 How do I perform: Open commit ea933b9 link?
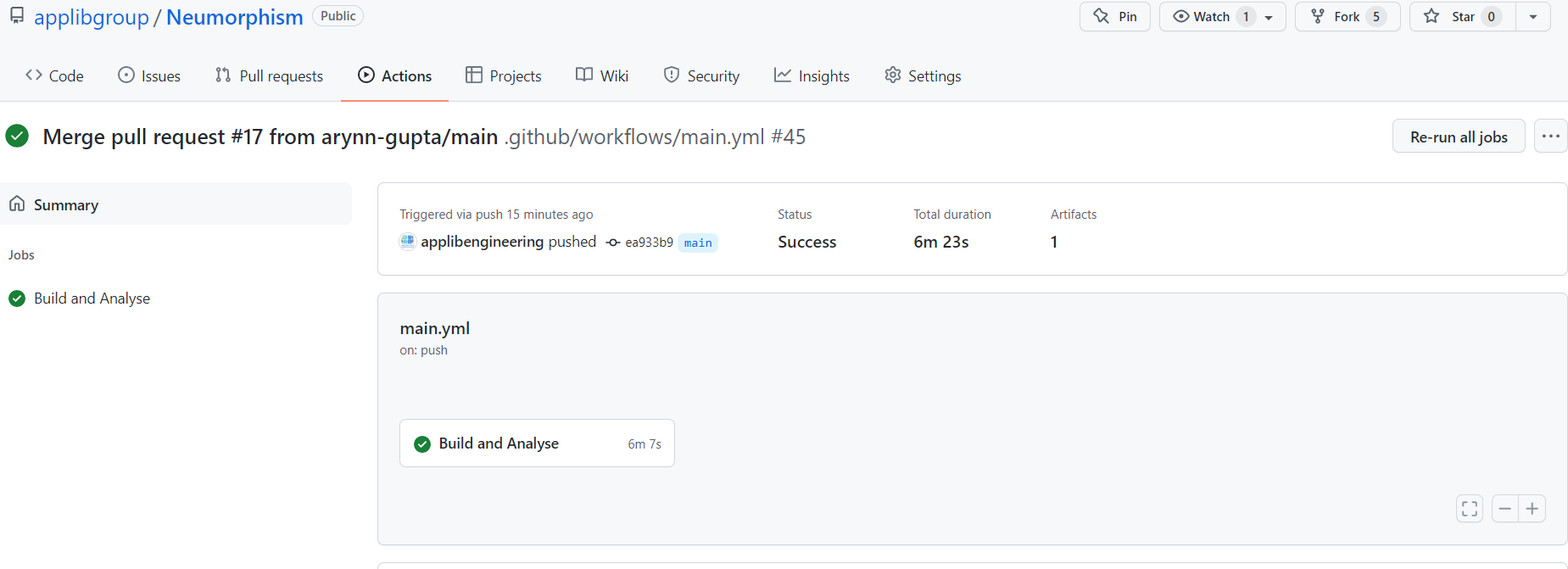649,243
